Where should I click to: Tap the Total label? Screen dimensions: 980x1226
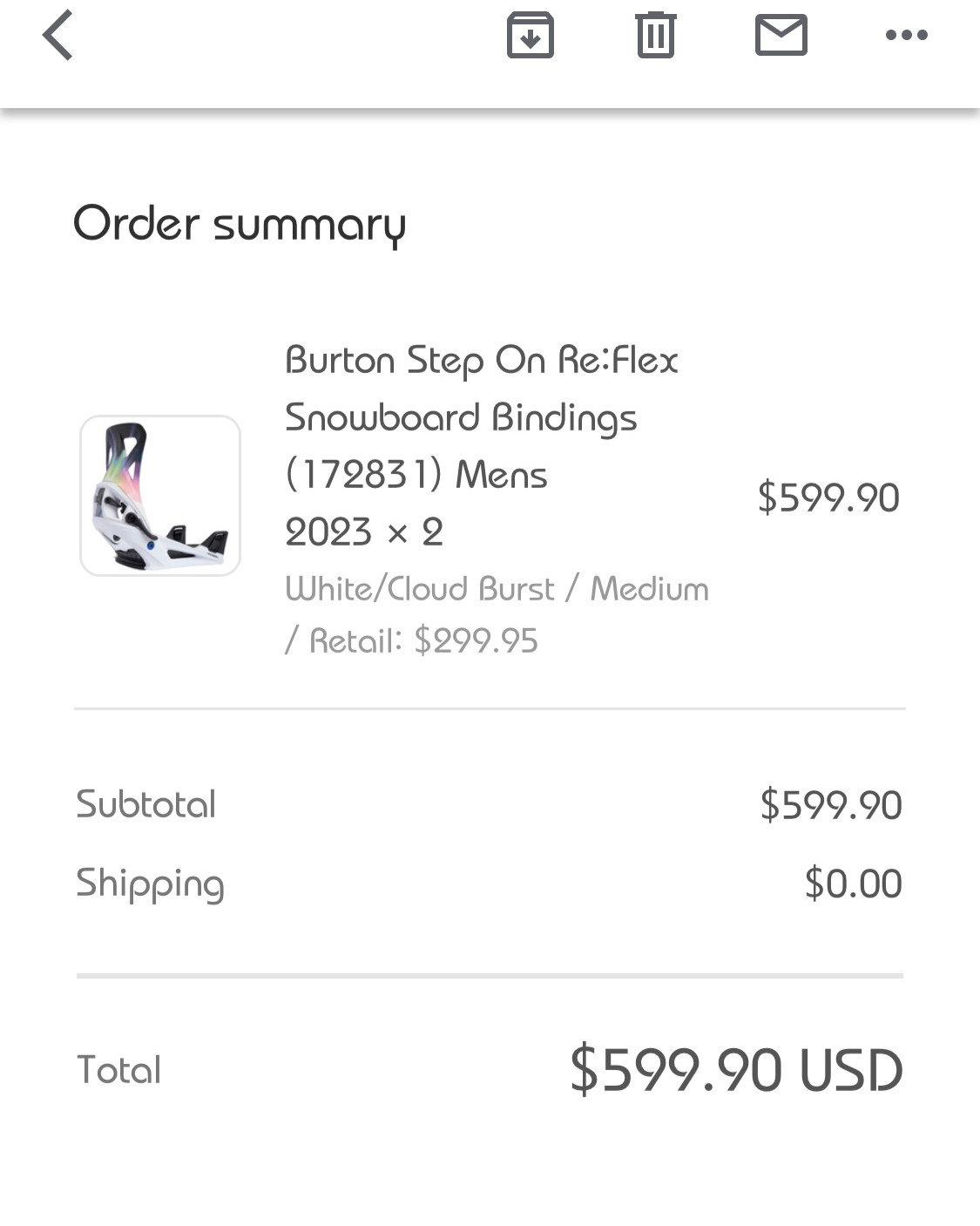119,1070
